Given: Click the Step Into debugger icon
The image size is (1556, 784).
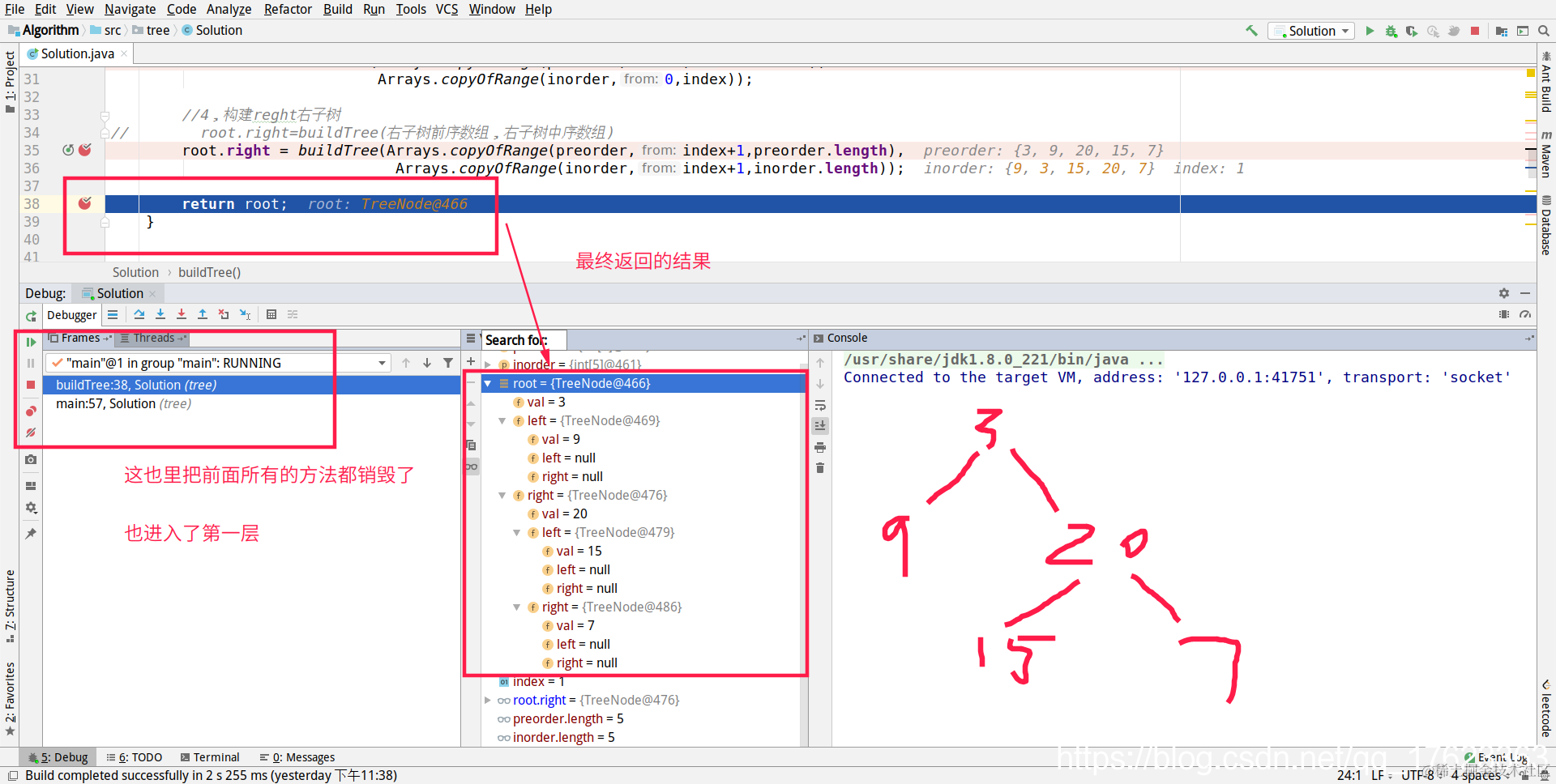Looking at the screenshot, I should (160, 314).
